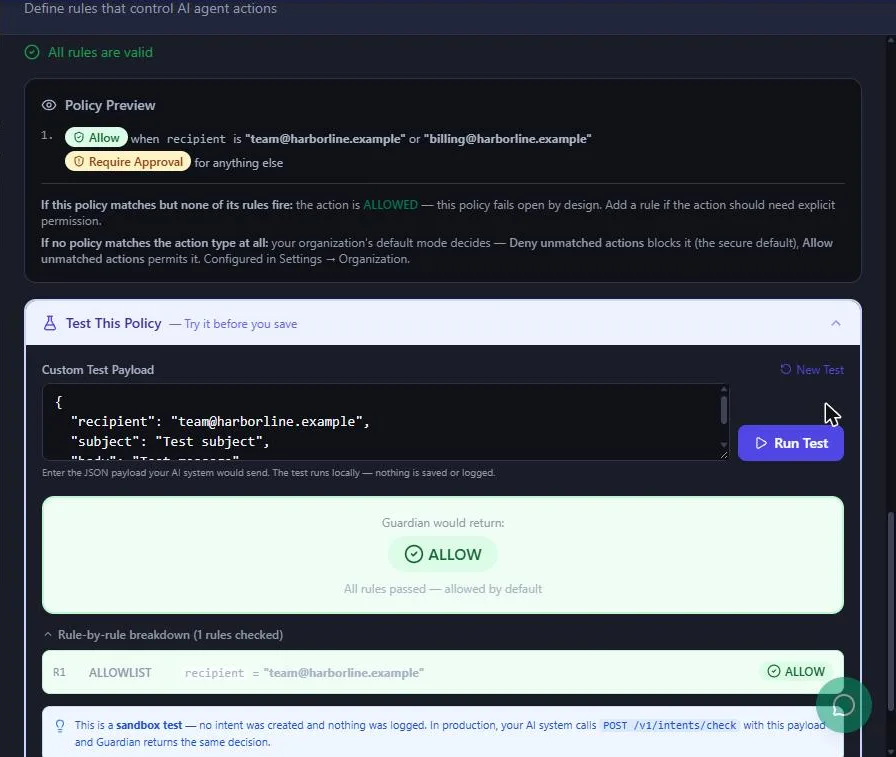The height and width of the screenshot is (757, 896).
Task: Click the payload editor scroll-up arrow
Action: (724, 389)
